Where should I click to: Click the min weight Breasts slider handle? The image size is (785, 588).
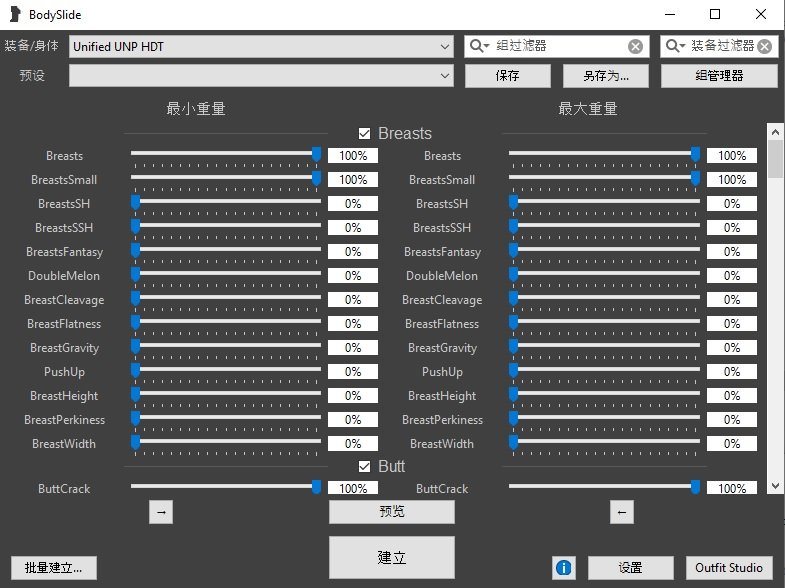pyautogui.click(x=316, y=154)
